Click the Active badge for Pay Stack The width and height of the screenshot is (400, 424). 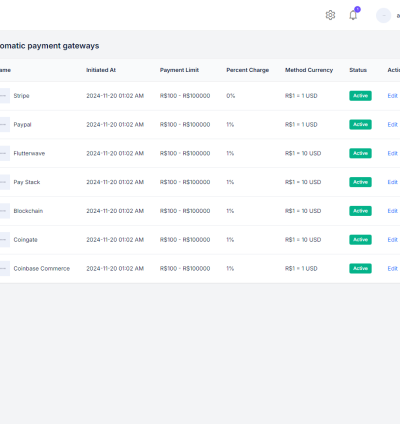click(x=360, y=182)
